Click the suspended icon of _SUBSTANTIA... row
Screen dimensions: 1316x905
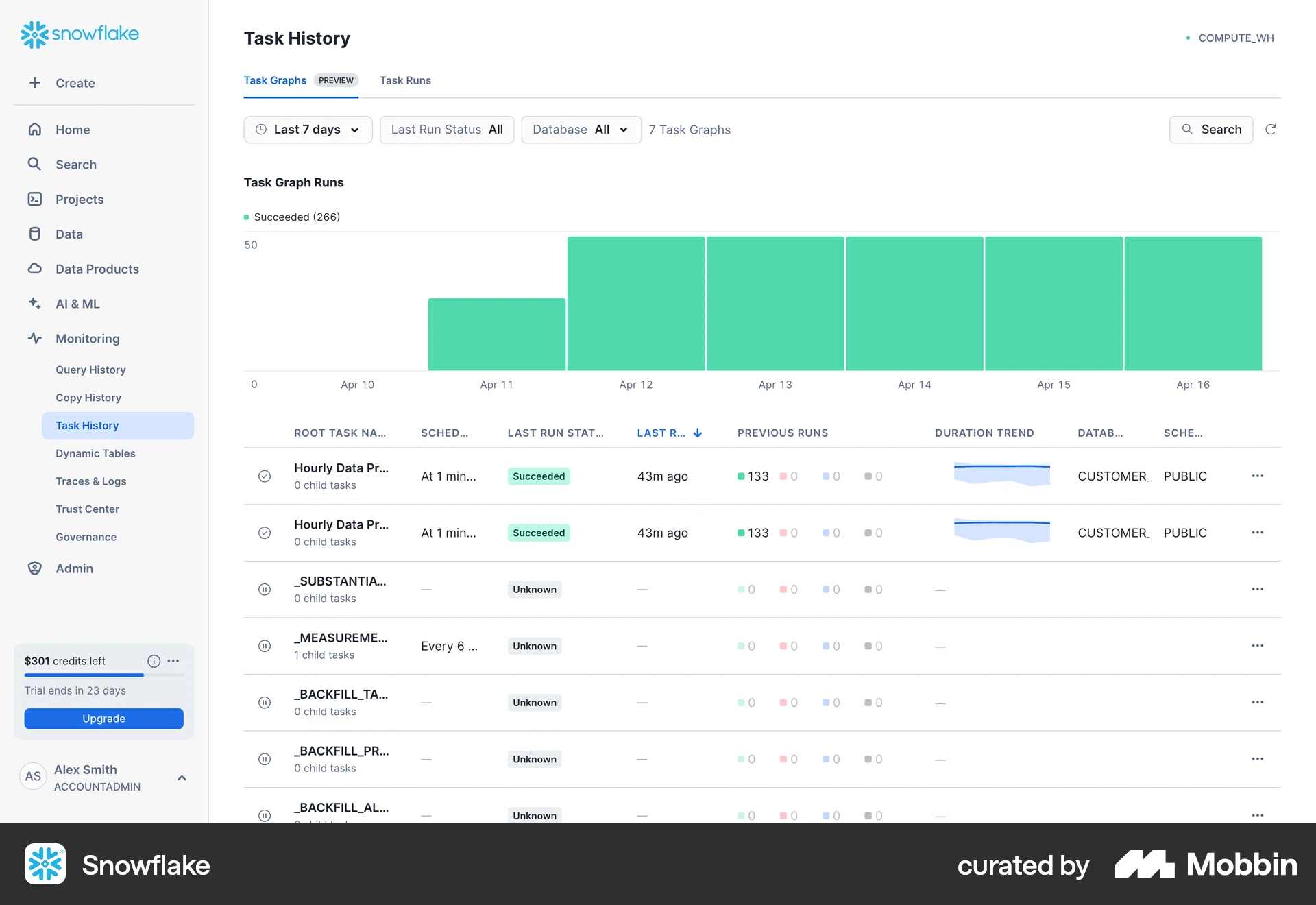click(265, 590)
